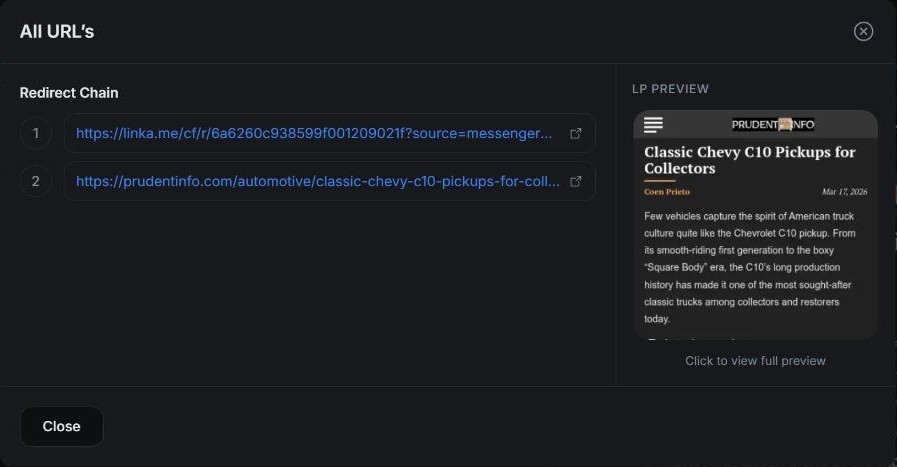Click the linka.me redirect URL
This screenshot has height=467, width=897.
tap(314, 133)
